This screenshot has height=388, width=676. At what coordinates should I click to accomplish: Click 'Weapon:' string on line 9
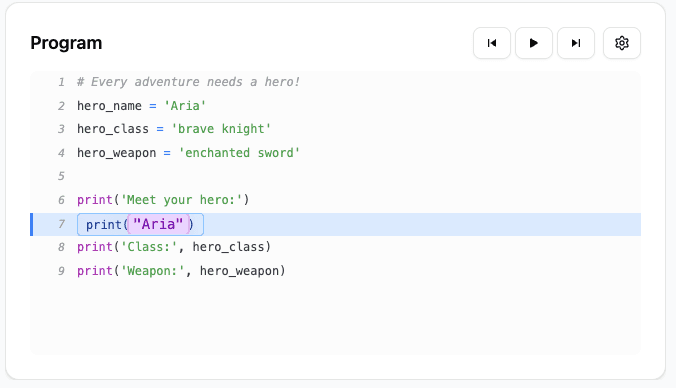pos(152,271)
